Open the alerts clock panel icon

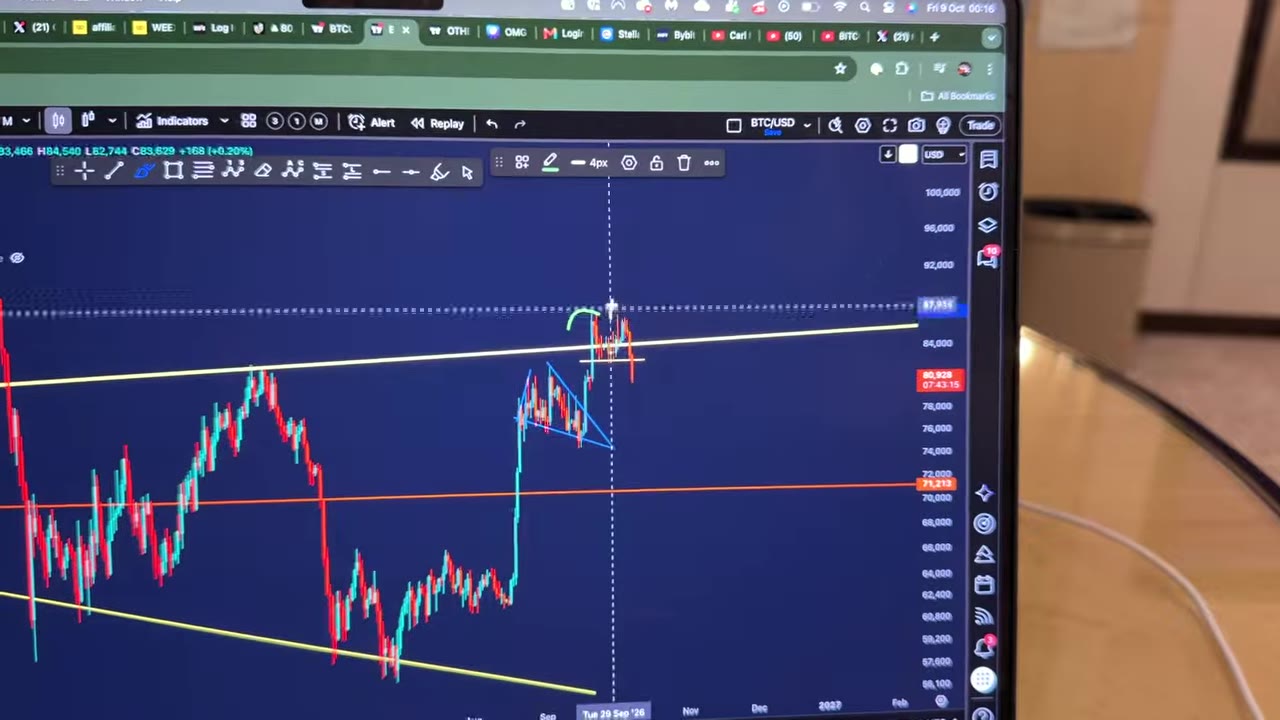point(988,192)
